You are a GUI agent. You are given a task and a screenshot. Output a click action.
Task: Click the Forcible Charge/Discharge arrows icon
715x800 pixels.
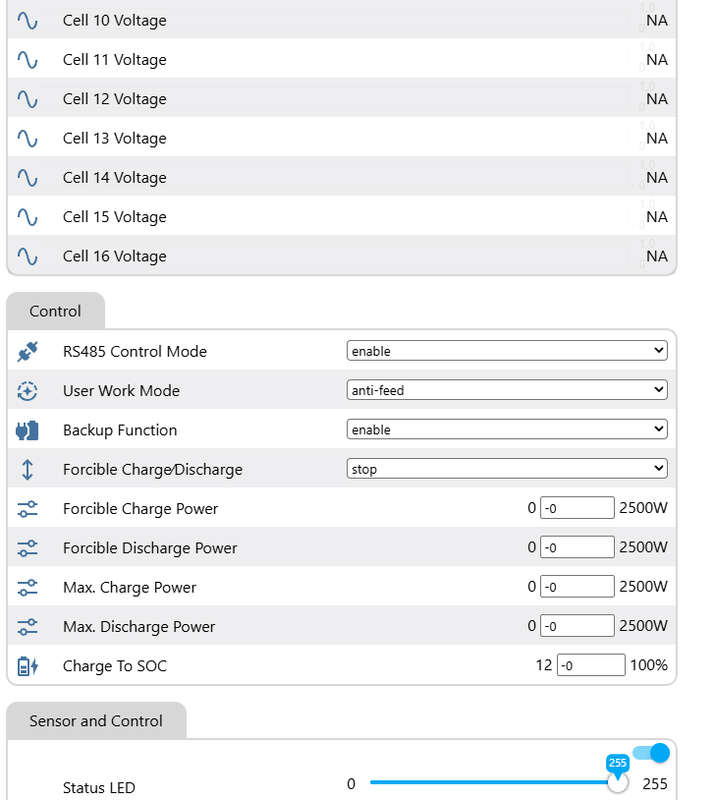coord(27,469)
